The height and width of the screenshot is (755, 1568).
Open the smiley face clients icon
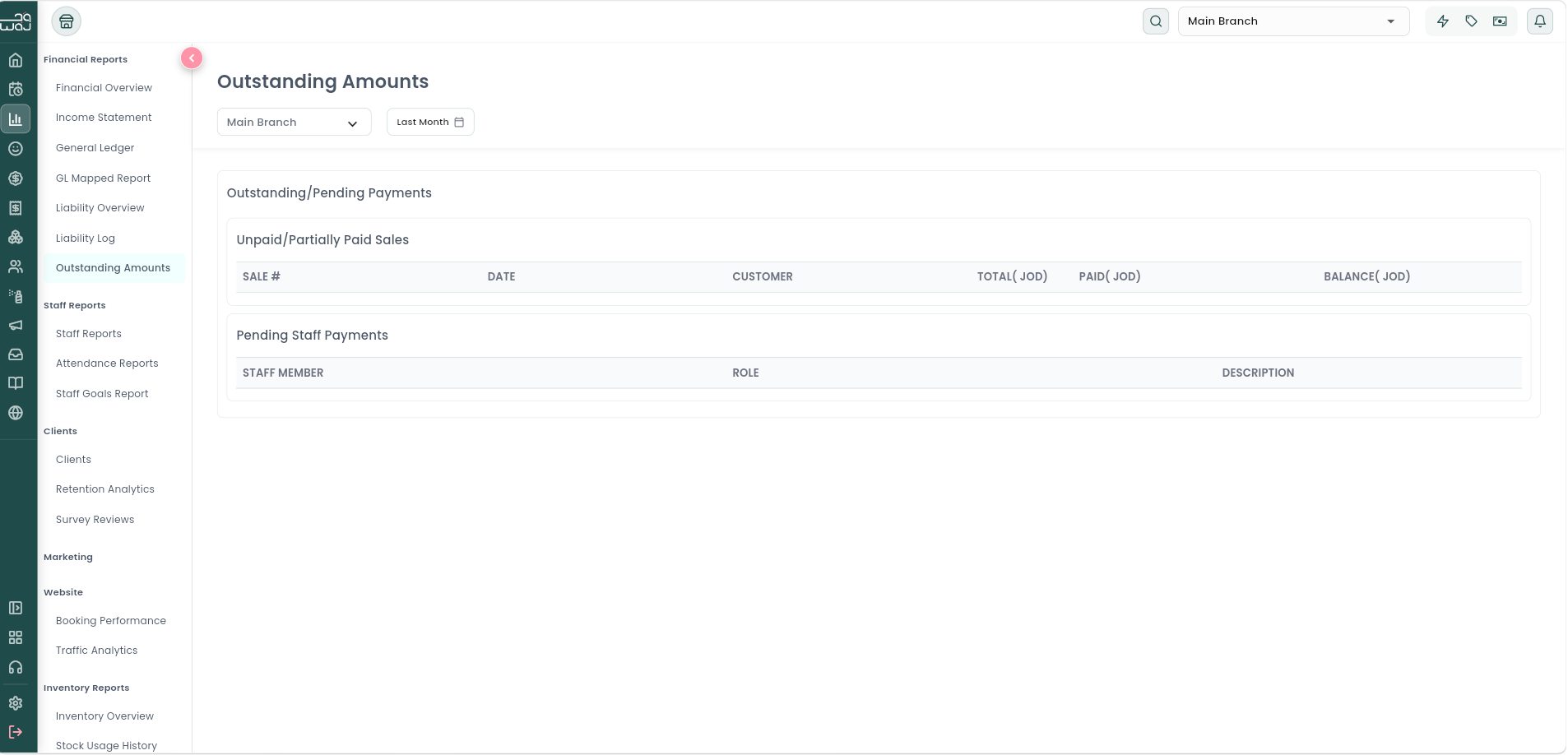coord(16,149)
